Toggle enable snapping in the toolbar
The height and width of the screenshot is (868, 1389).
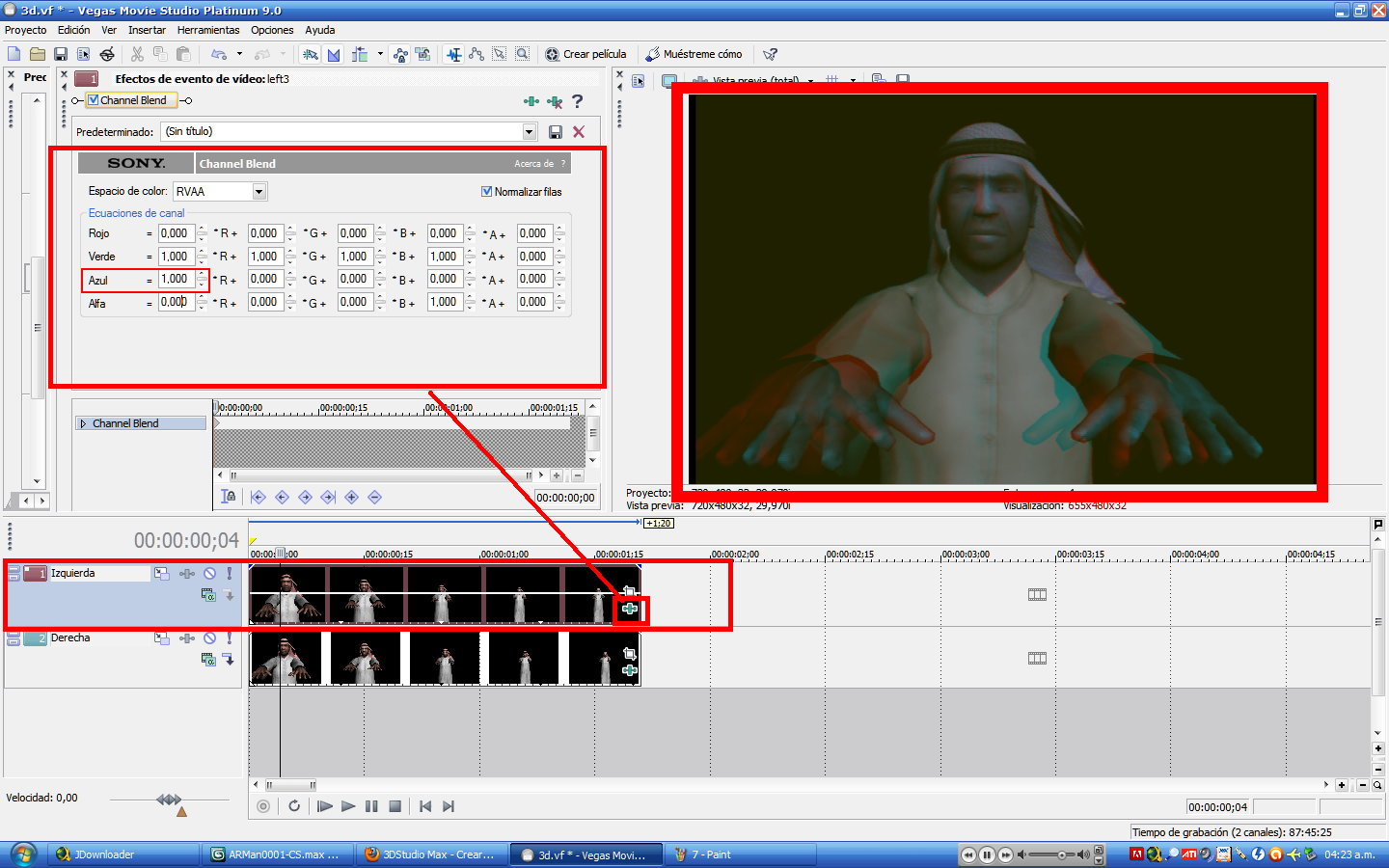pyautogui.click(x=310, y=54)
